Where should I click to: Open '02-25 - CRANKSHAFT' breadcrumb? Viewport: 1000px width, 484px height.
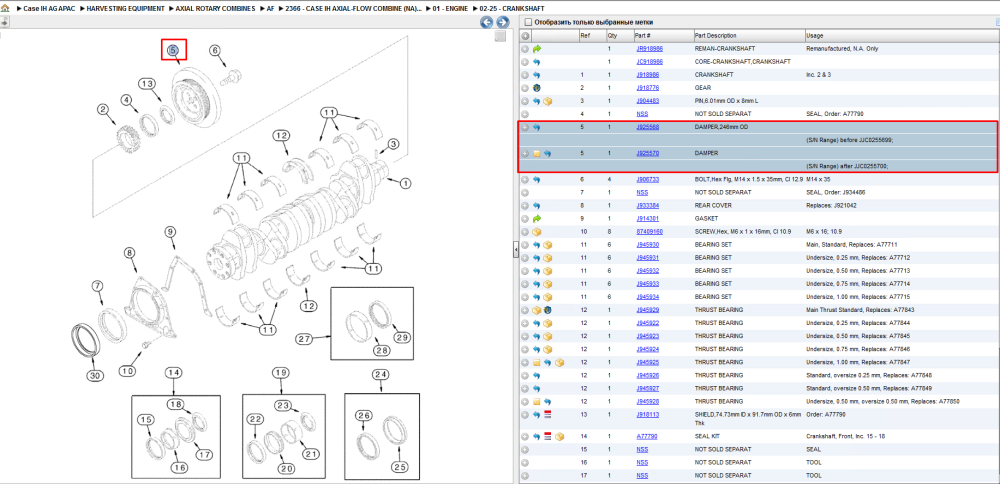(513, 9)
